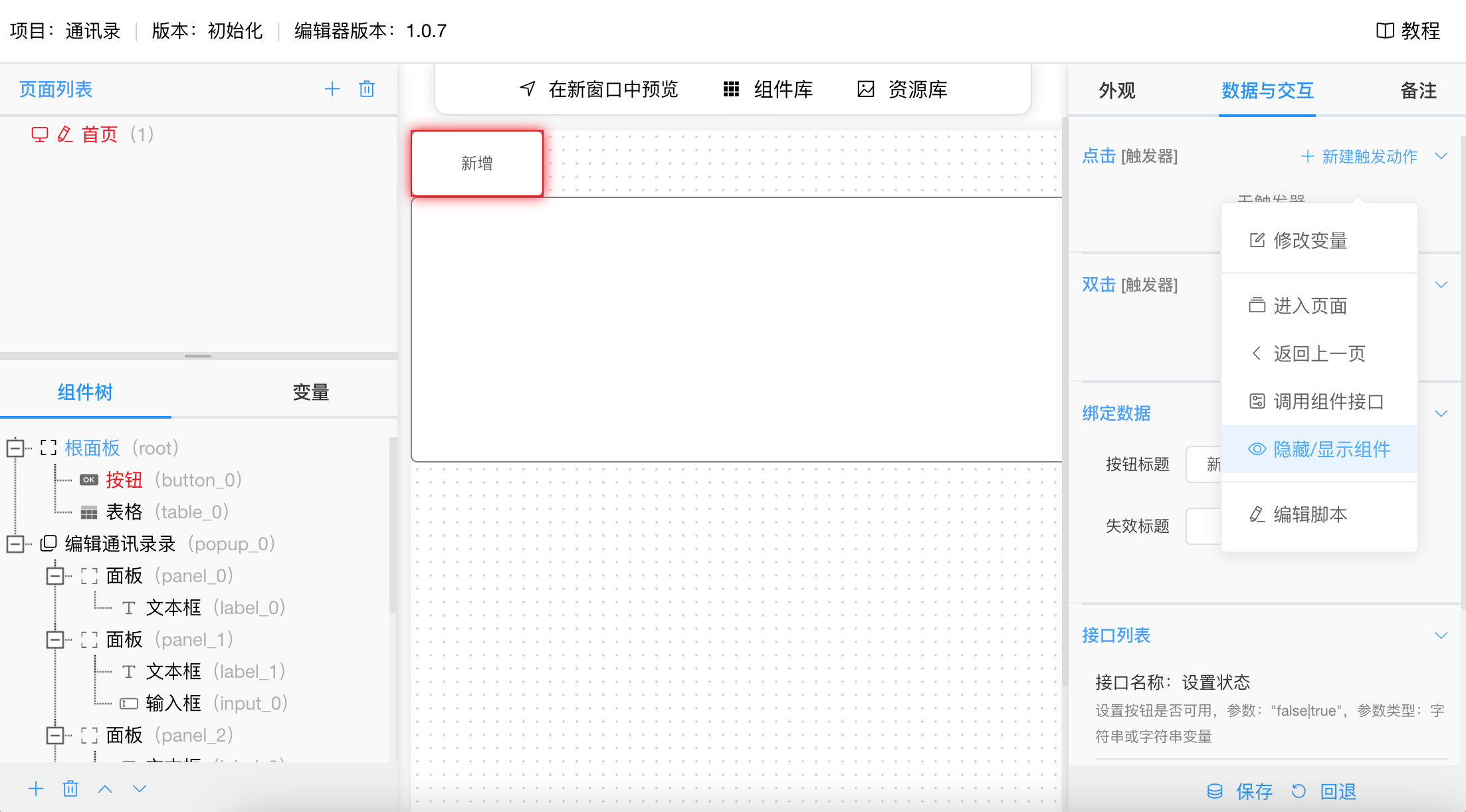Select the 新增 button on the canvas
Viewport: 1466px width, 812px height.
click(x=477, y=163)
